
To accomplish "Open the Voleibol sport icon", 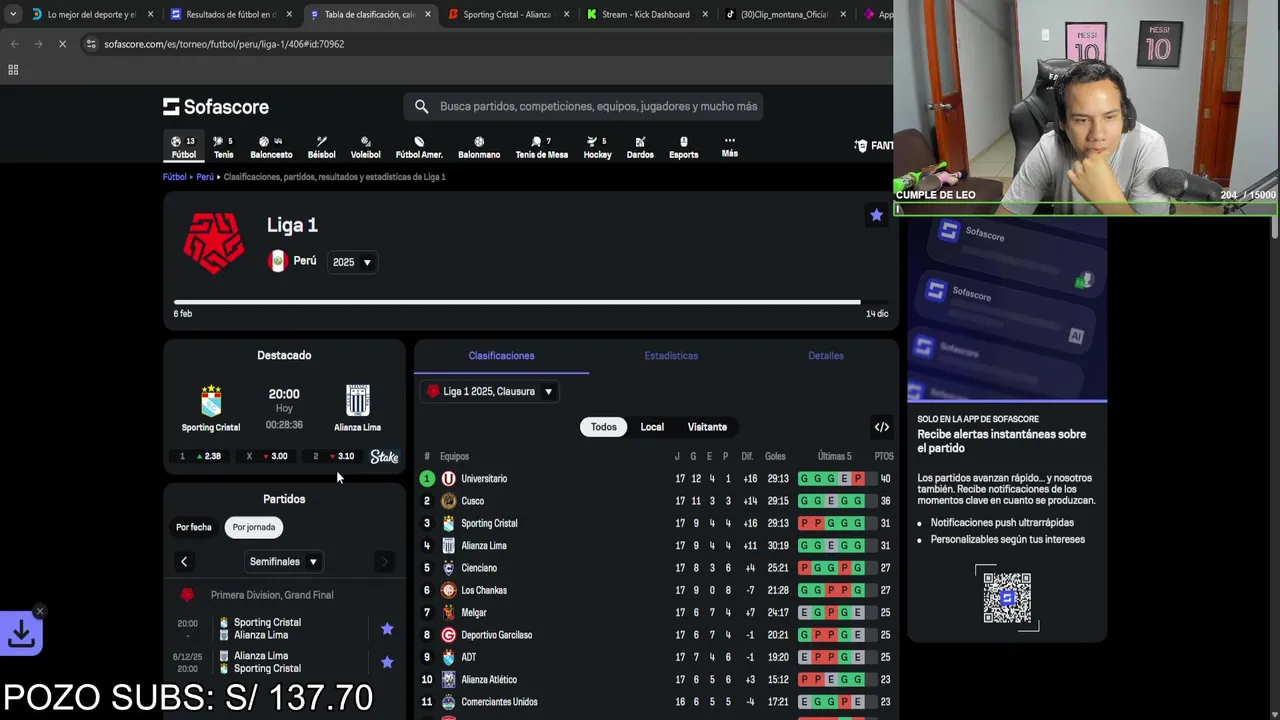I will [365, 147].
